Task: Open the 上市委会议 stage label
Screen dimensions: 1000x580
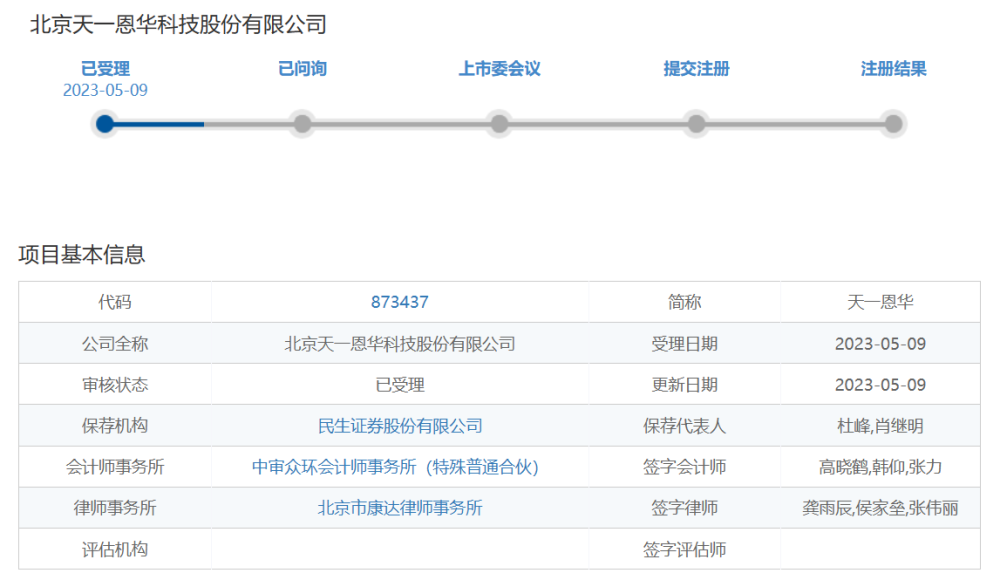Action: (x=499, y=69)
